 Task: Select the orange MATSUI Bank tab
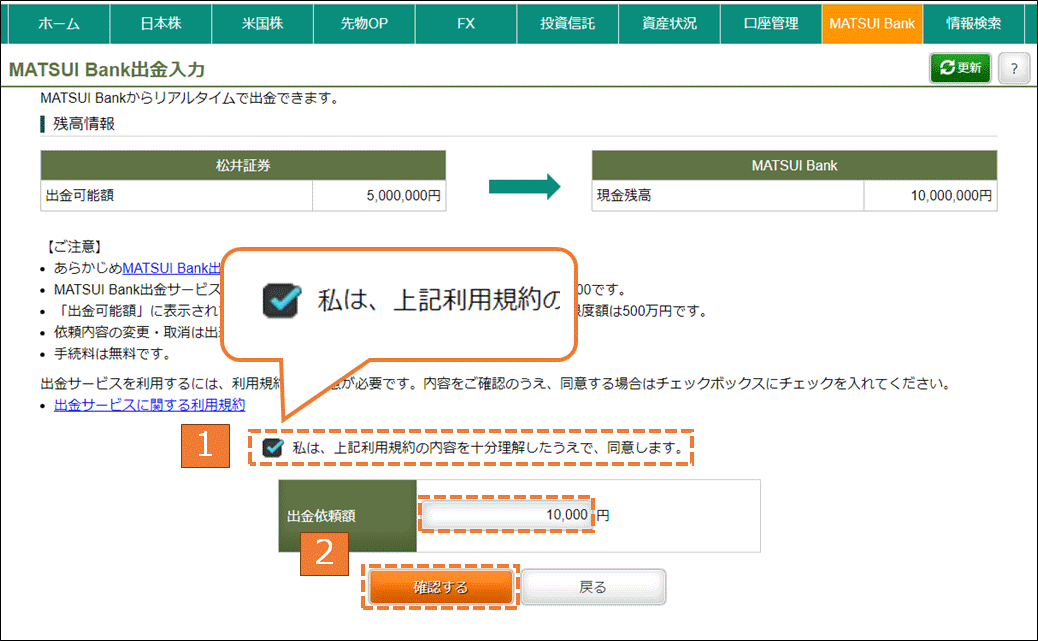(872, 23)
